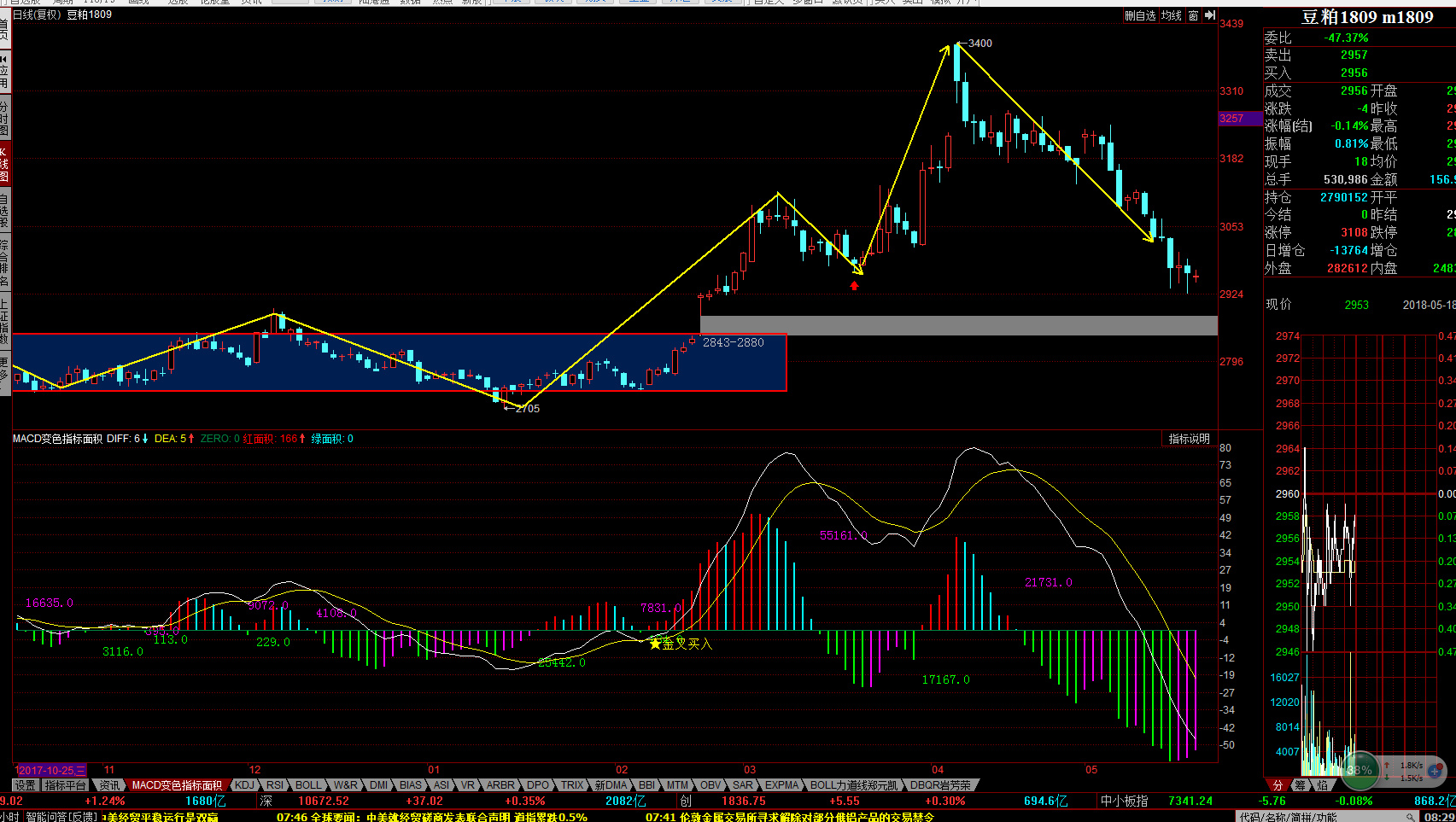1456x822 pixels.
Task: Switch to the ARBR indicator tab
Action: pos(500,785)
